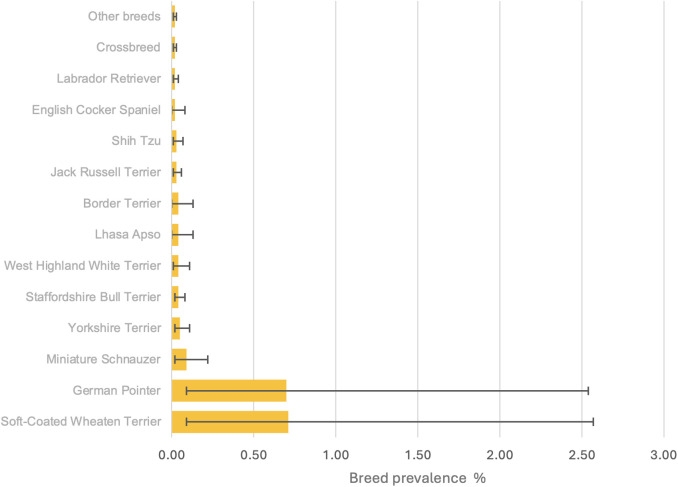Viewport: 678px width, 487px height.
Task: Select the 2.50 axis tick label
Action: click(582, 455)
